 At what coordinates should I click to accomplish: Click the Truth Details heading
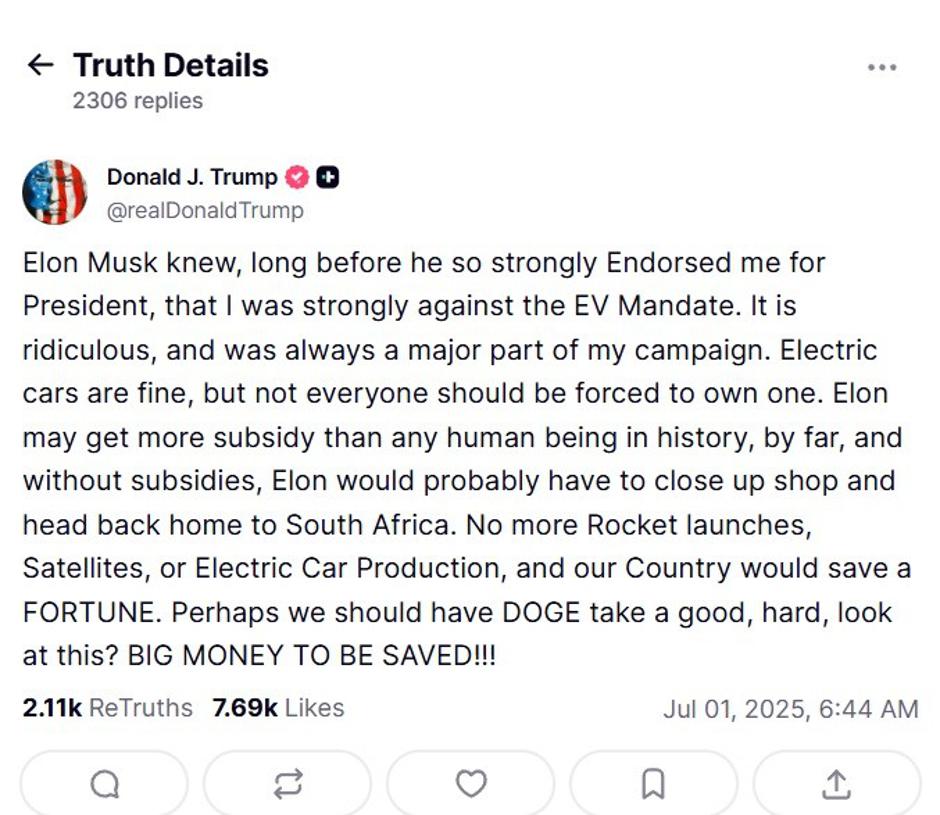click(171, 66)
